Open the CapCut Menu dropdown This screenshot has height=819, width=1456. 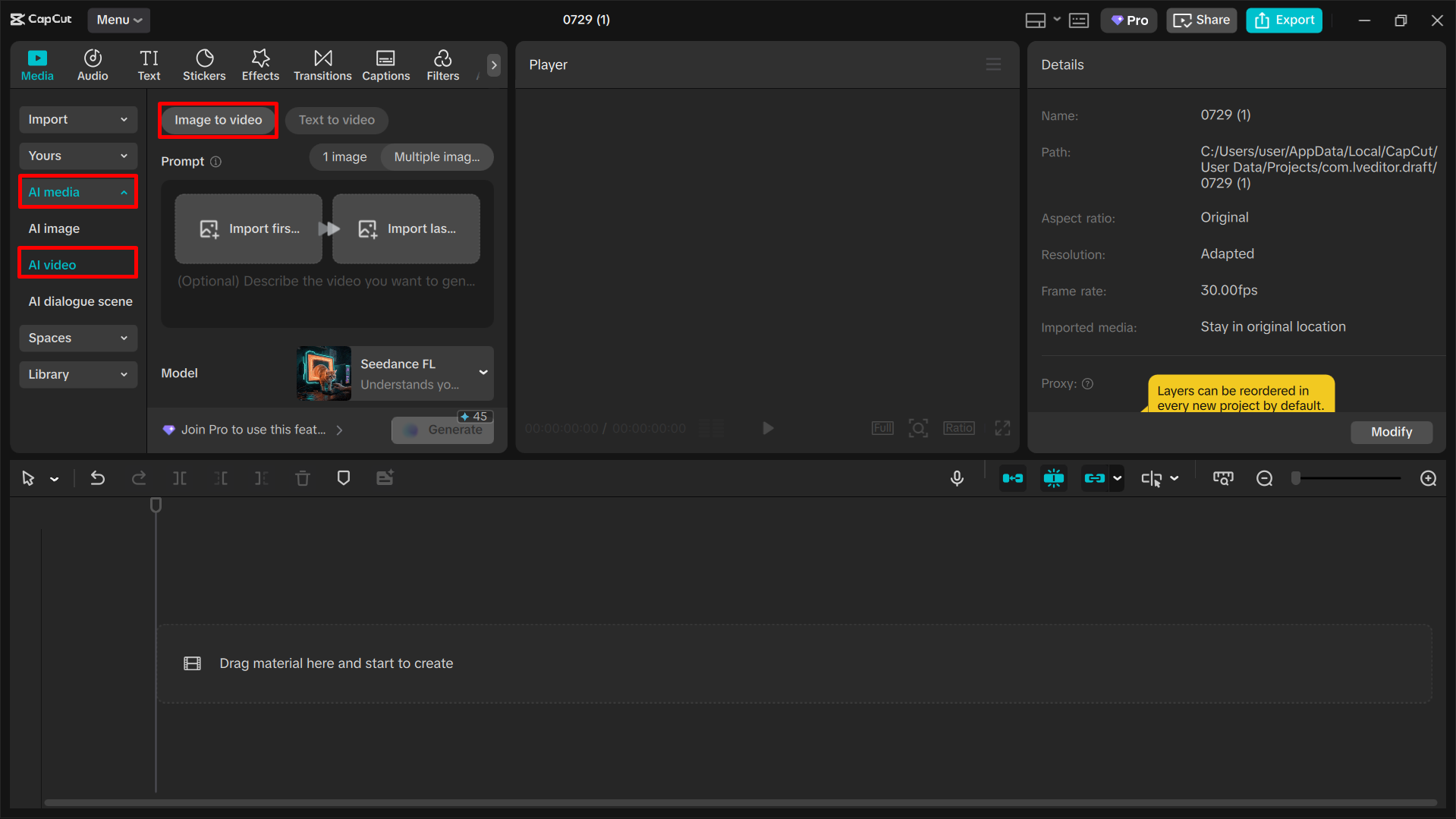click(x=118, y=20)
